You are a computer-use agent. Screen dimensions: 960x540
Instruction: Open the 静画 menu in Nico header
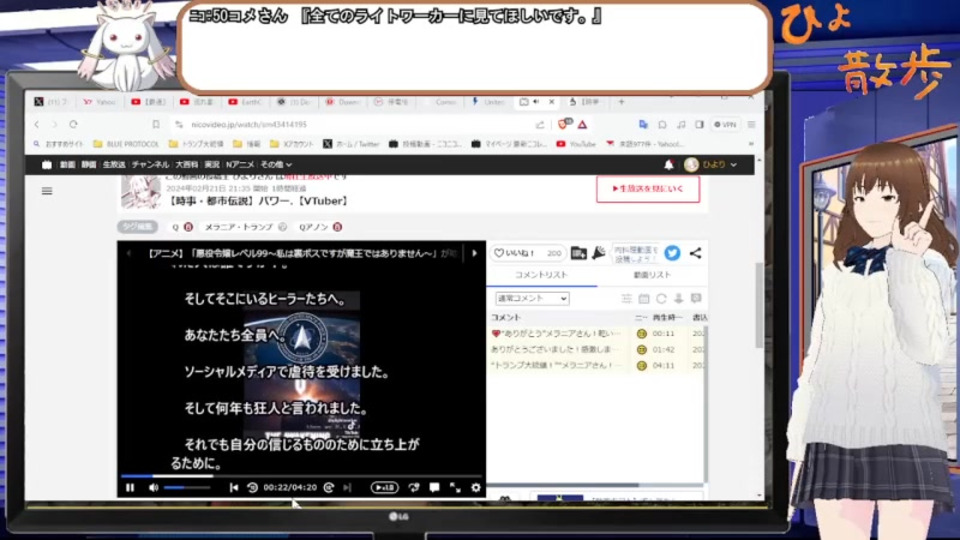point(89,165)
